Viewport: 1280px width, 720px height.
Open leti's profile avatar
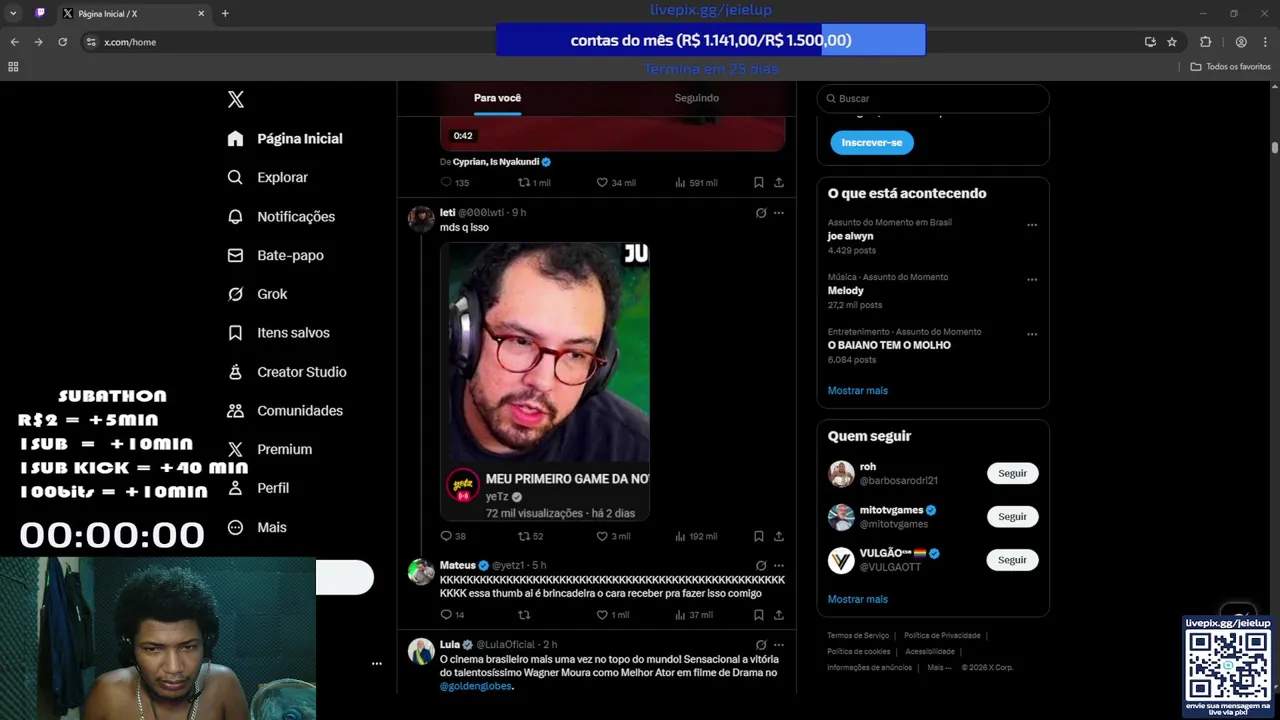point(421,219)
